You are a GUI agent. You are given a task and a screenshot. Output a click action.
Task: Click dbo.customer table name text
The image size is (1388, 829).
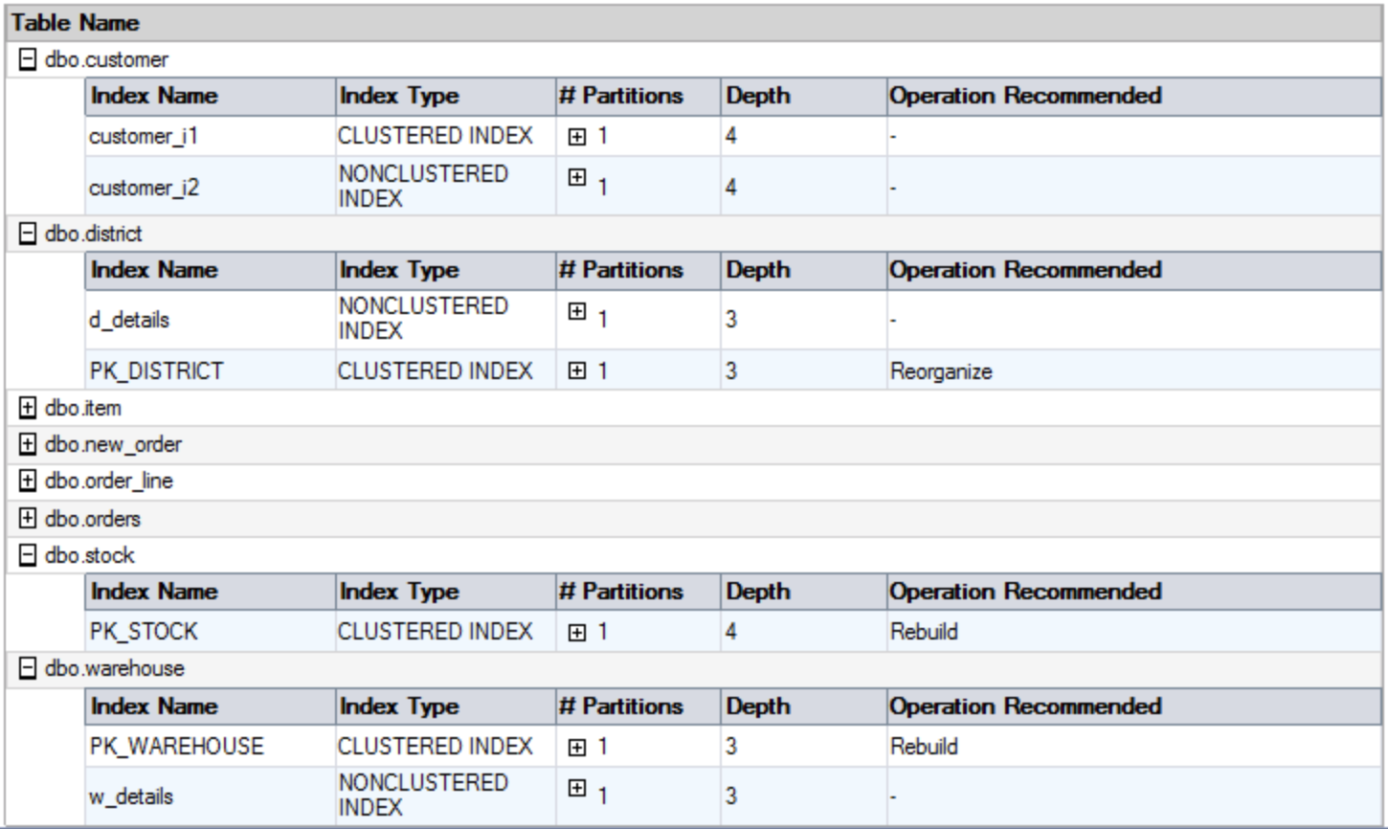[106, 60]
